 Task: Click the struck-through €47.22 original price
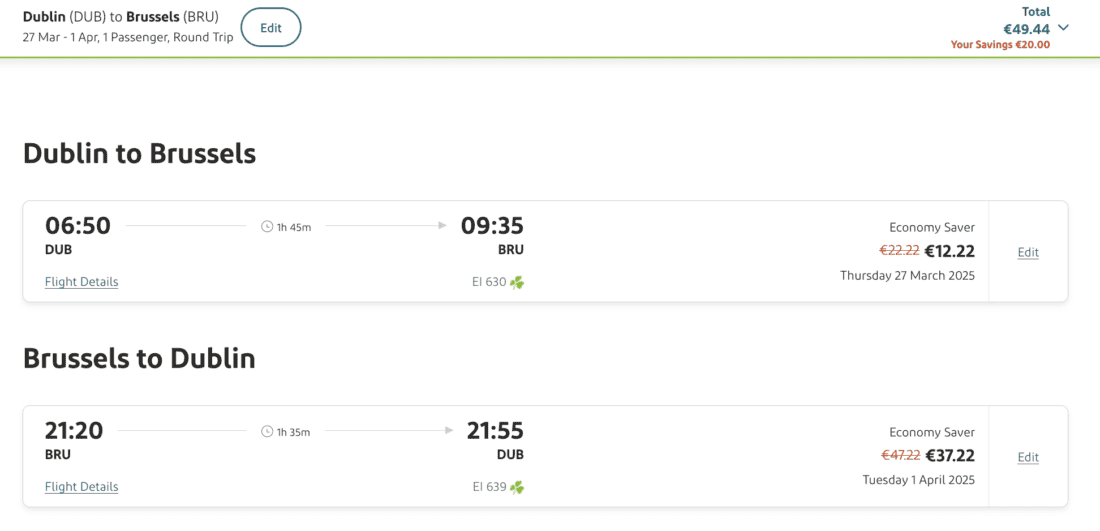click(900, 456)
